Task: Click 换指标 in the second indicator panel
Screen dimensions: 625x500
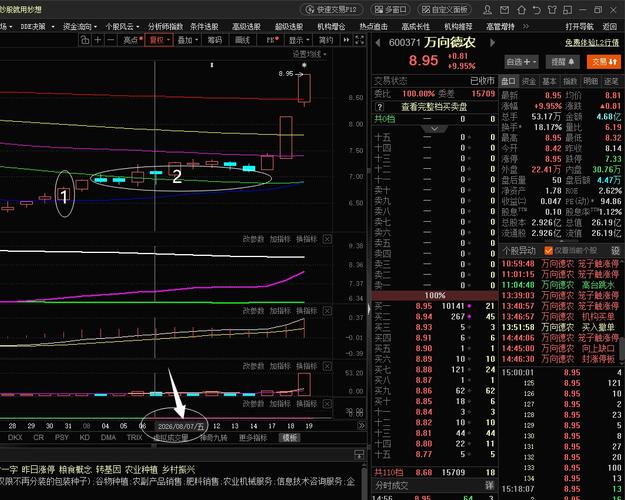Action: tap(307, 311)
